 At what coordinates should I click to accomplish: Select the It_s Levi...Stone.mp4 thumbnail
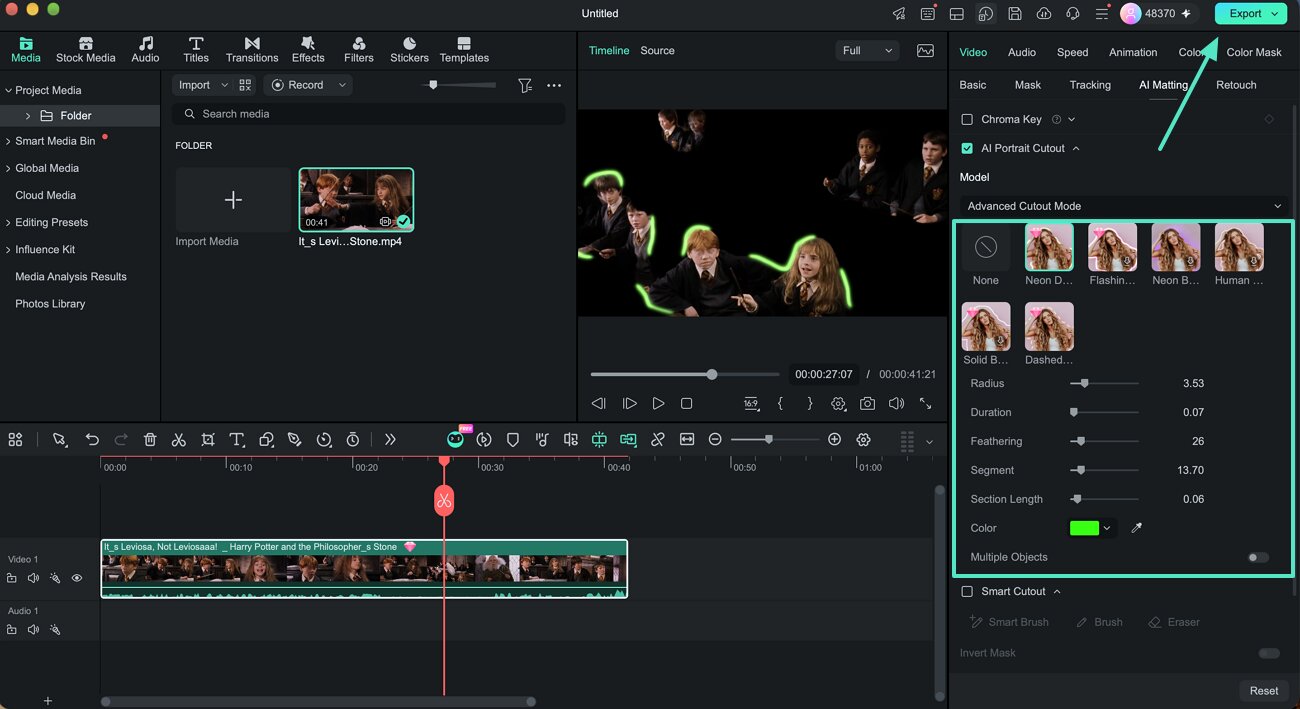(356, 199)
